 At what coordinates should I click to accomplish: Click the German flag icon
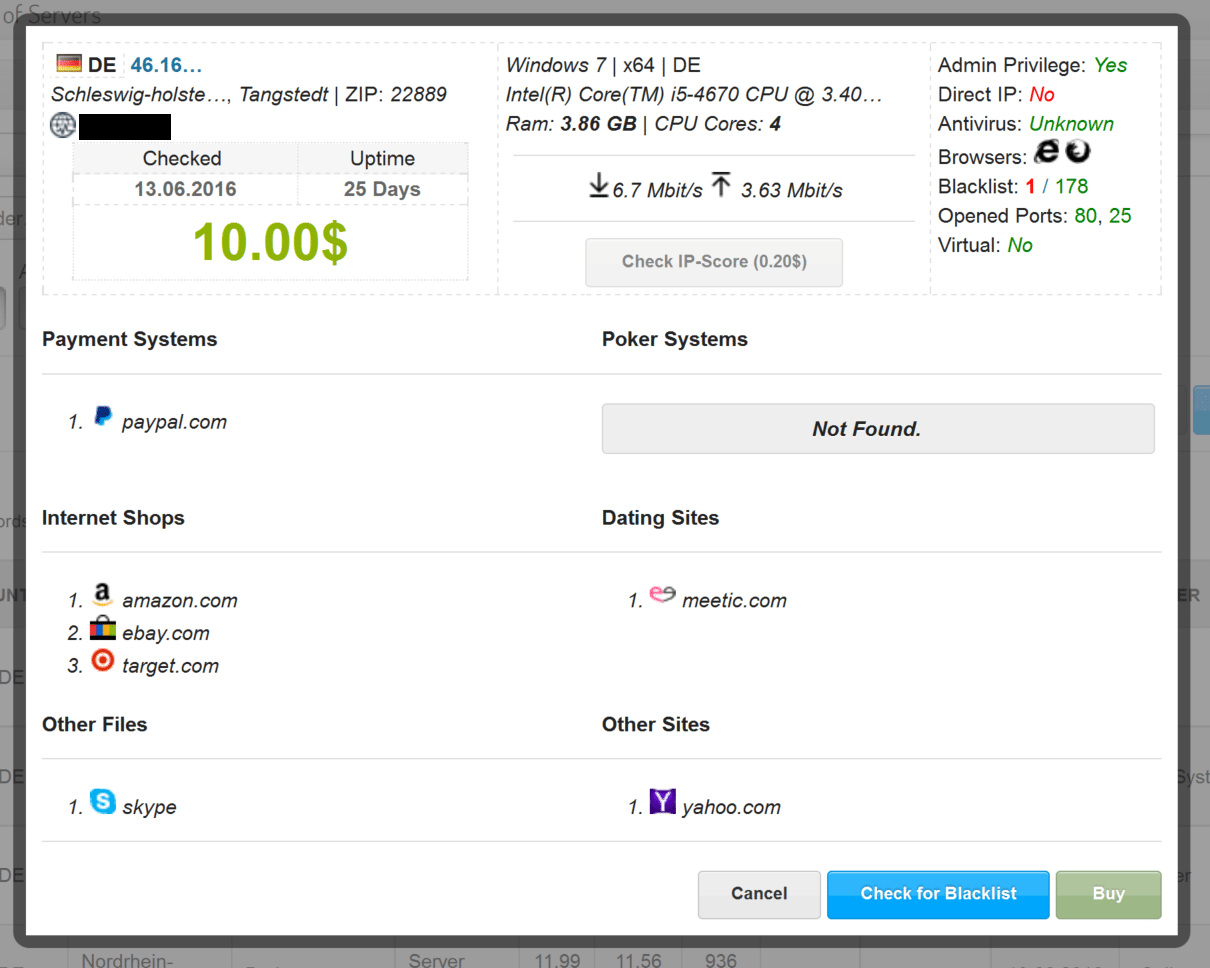(69, 65)
